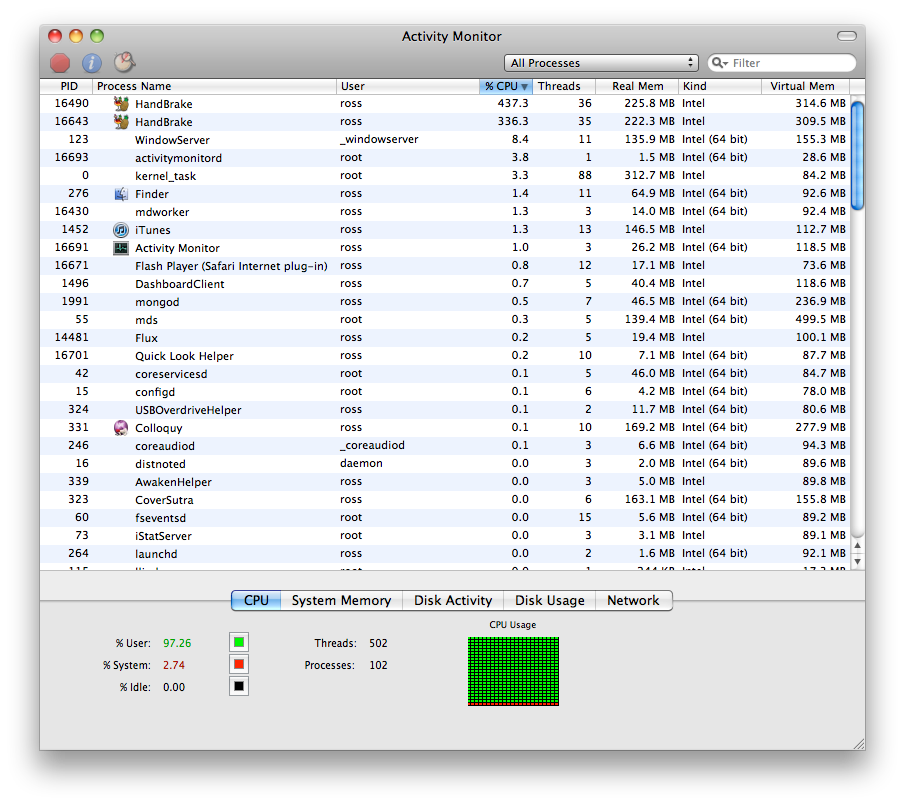Viewport: 905px width, 805px height.
Task: Switch to the System Memory tab
Action: pos(341,601)
